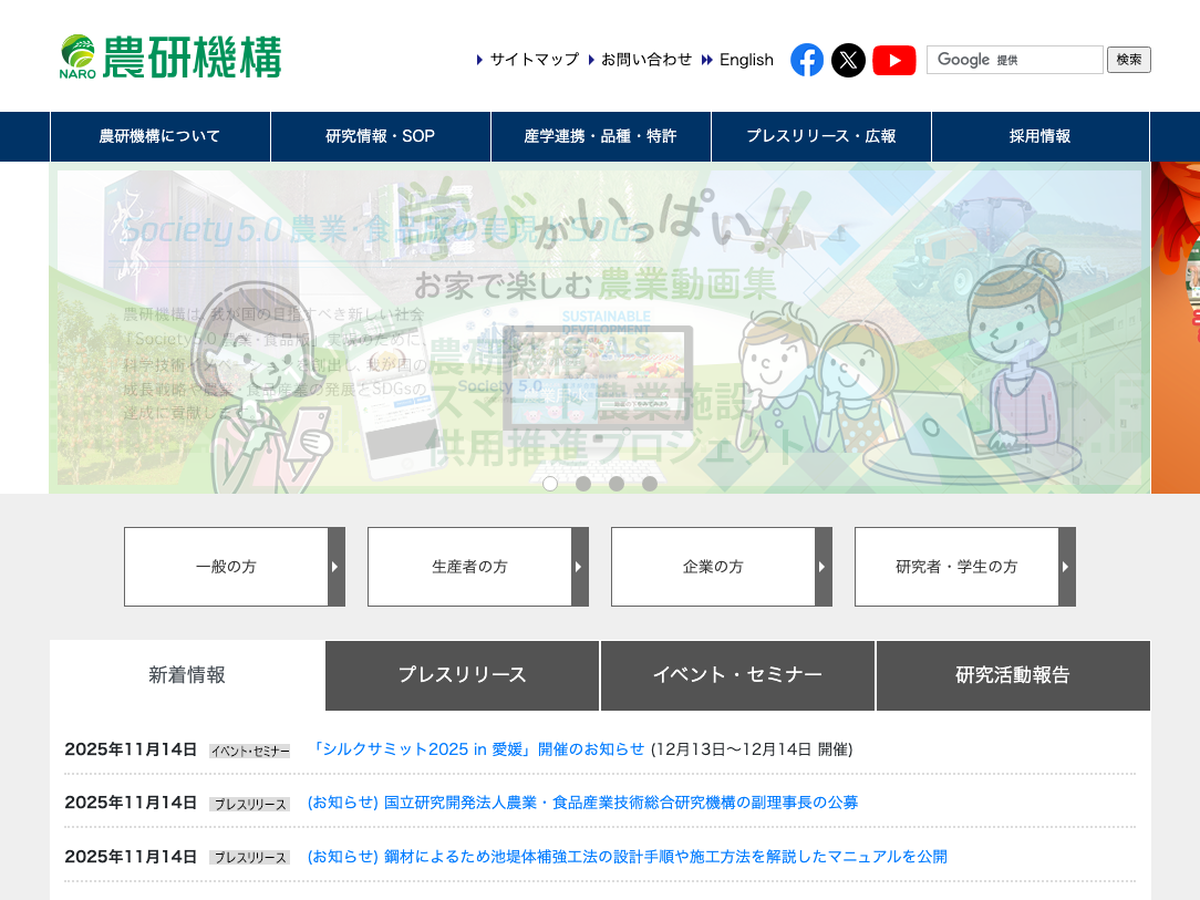Click the NARO logo in the header
1200x900 pixels.
[171, 57]
